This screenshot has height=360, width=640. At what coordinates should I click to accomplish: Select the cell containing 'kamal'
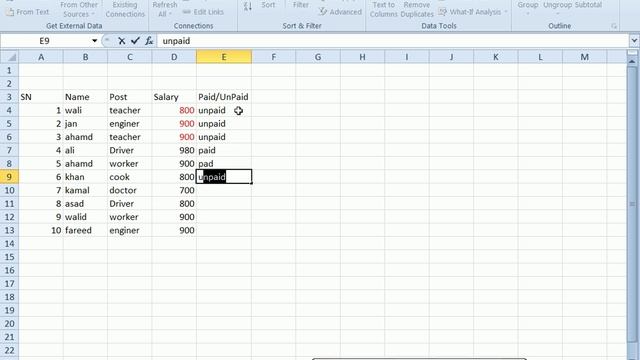tap(85, 190)
